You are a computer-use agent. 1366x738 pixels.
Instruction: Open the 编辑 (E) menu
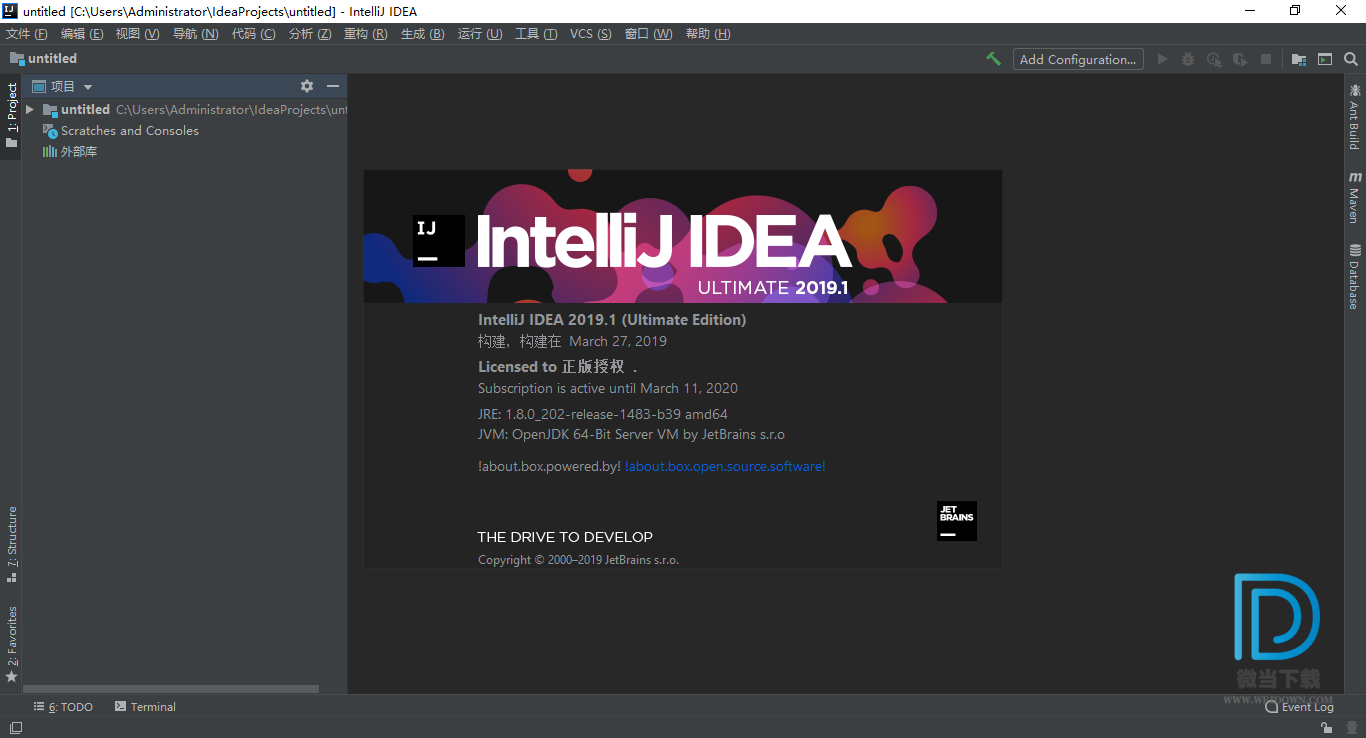(x=82, y=34)
